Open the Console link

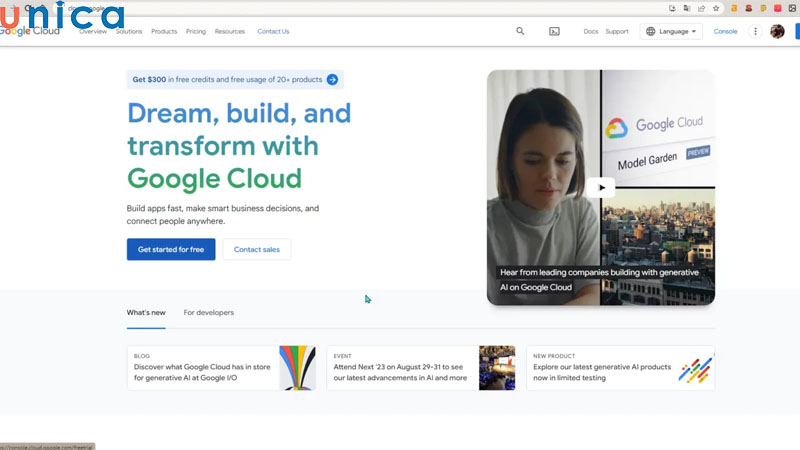725,31
